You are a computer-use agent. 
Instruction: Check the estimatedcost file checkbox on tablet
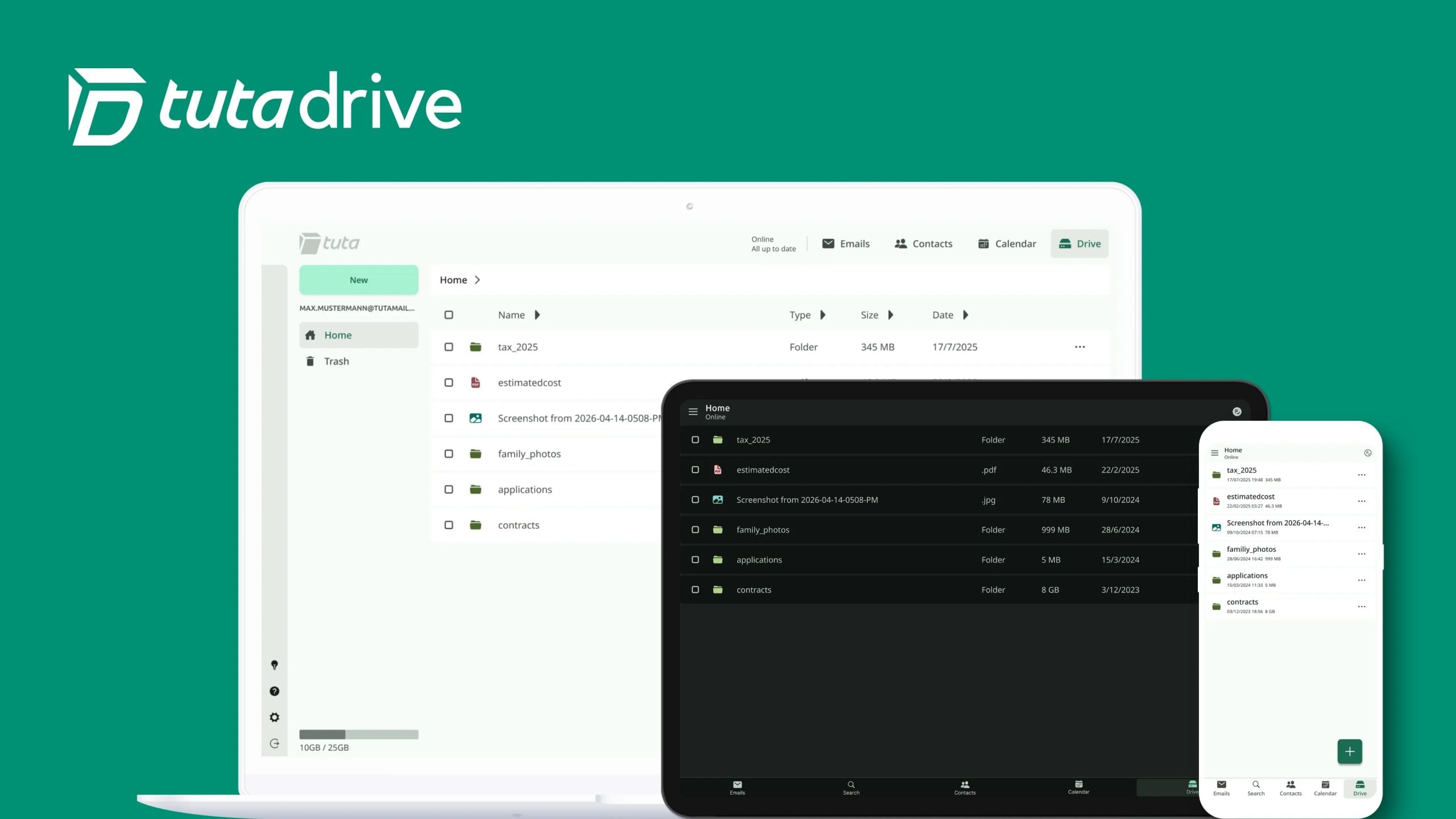(695, 470)
